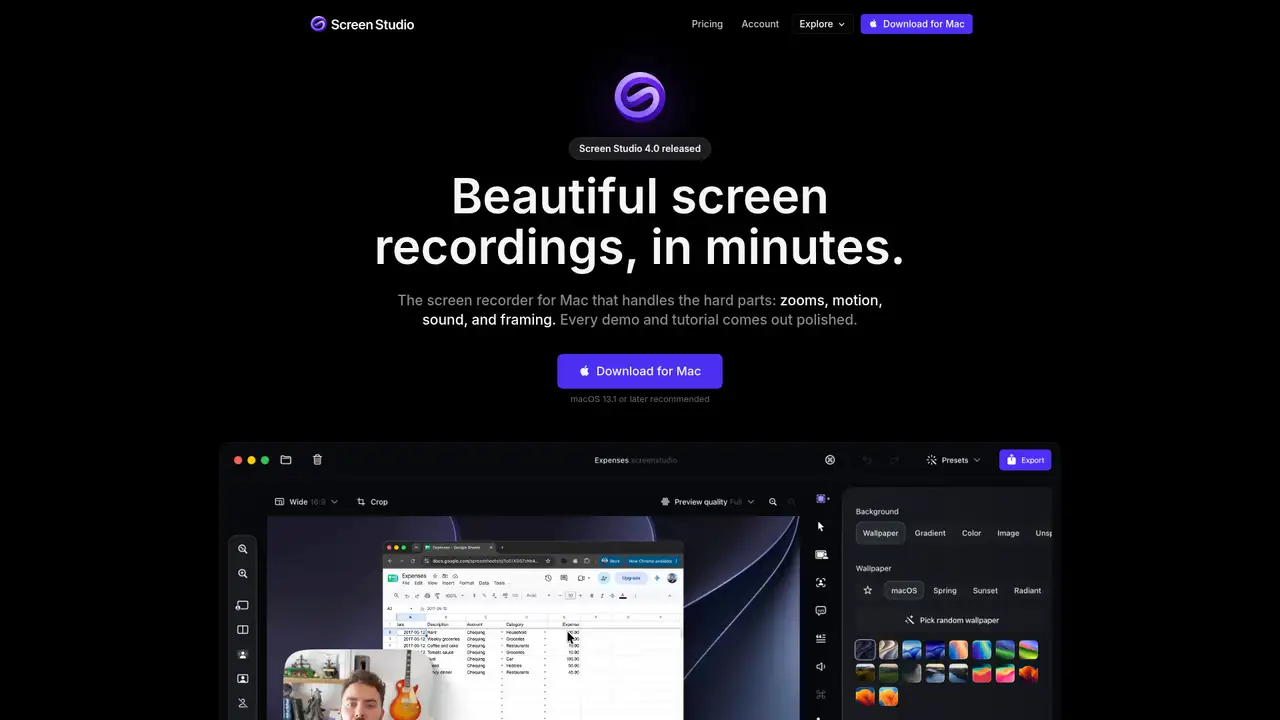Select the screen-with-camera layout icon in left toolbar

(x=242, y=605)
